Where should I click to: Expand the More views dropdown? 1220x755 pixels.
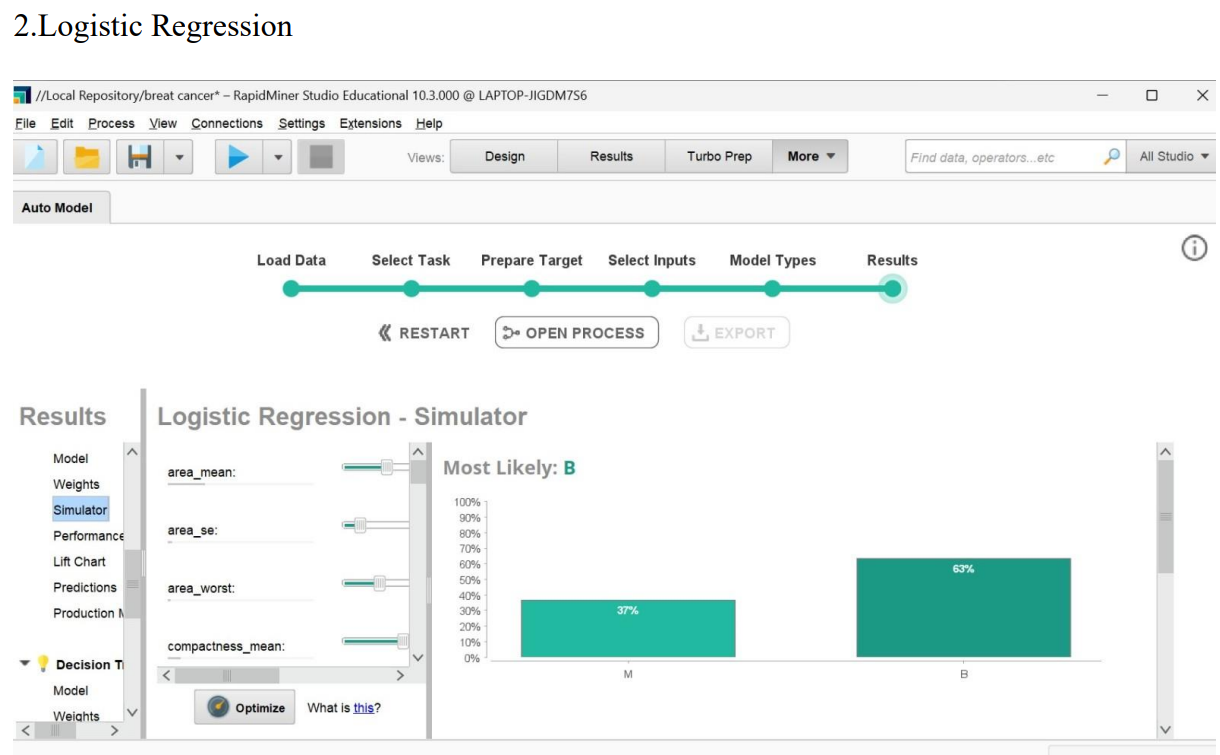pos(810,157)
